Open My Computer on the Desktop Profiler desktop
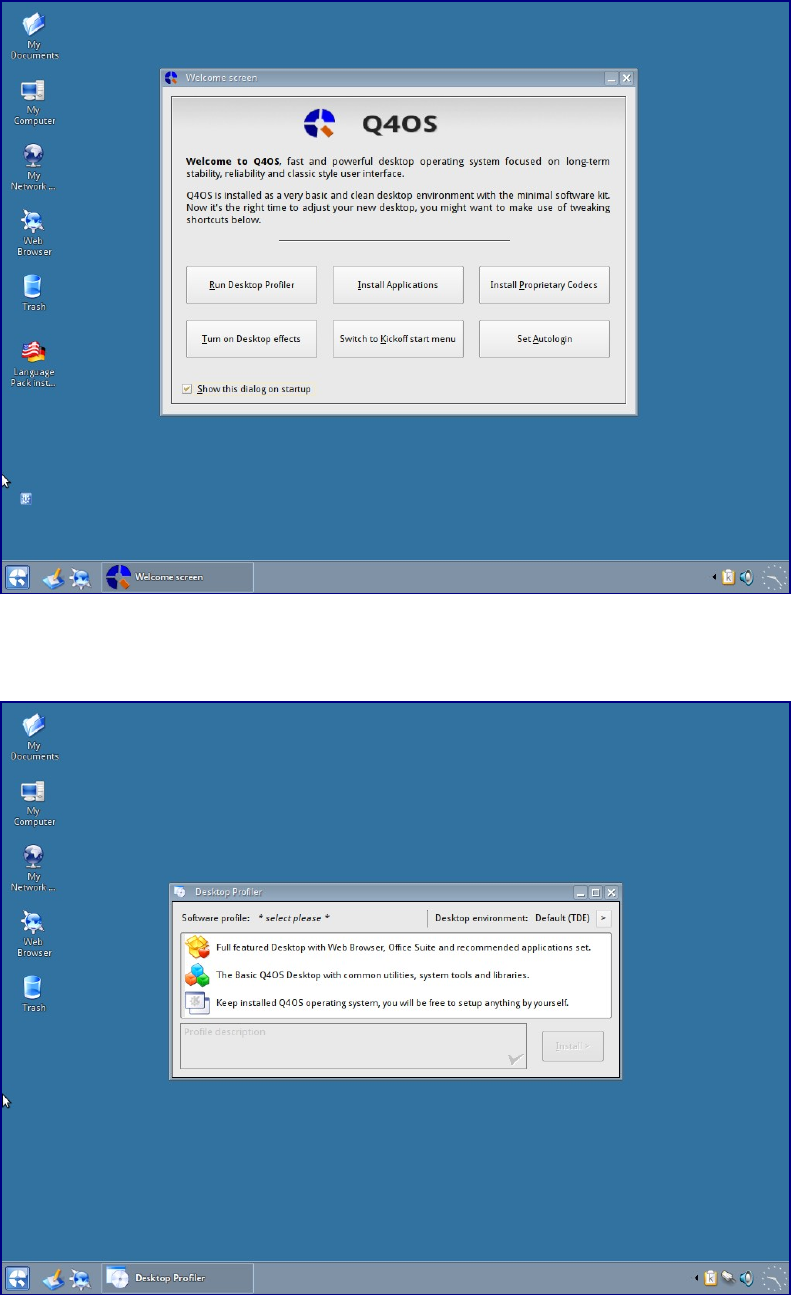 (x=34, y=803)
